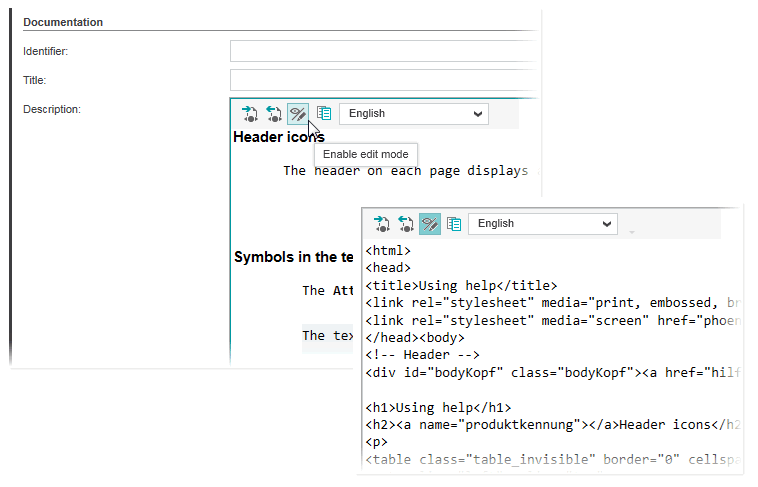Click the "Header icons" heading in the description
This screenshot has height=487, width=758.
coord(278,137)
